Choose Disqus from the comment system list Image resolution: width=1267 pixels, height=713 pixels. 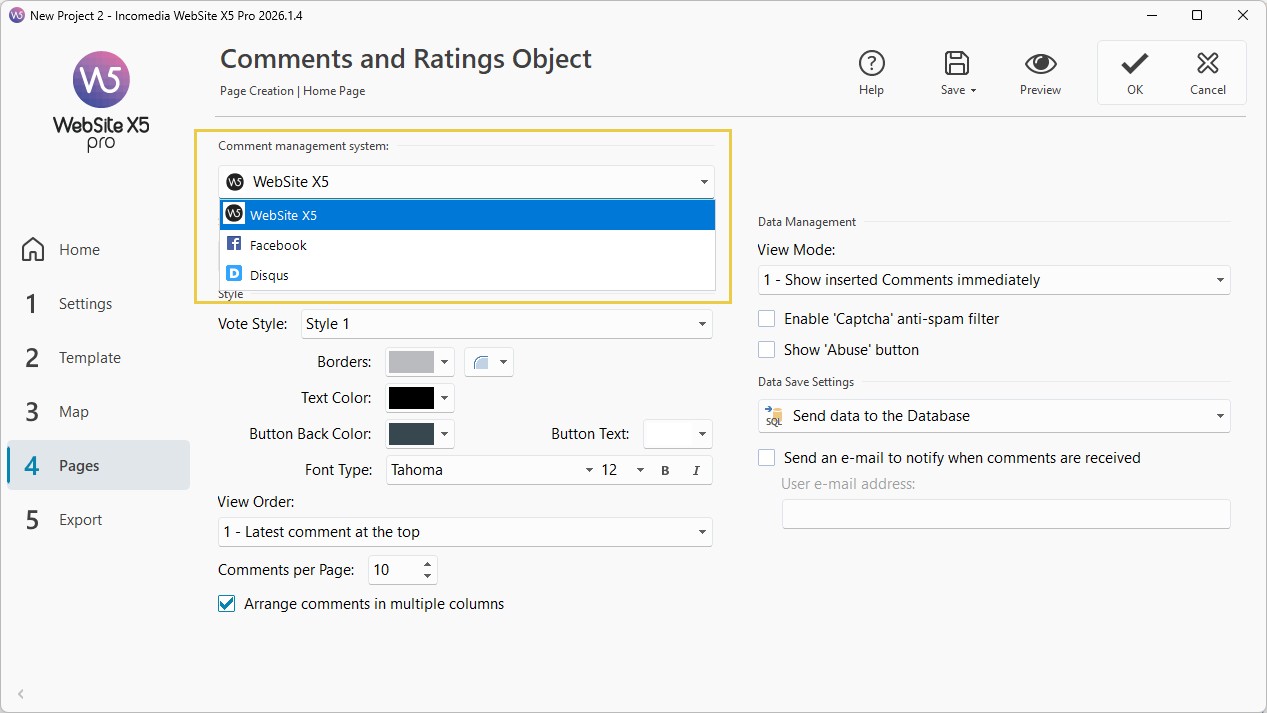(x=269, y=275)
